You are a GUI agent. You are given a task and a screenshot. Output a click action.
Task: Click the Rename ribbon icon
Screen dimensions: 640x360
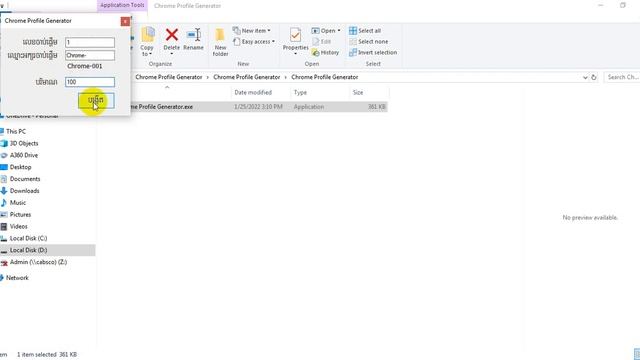tap(193, 39)
